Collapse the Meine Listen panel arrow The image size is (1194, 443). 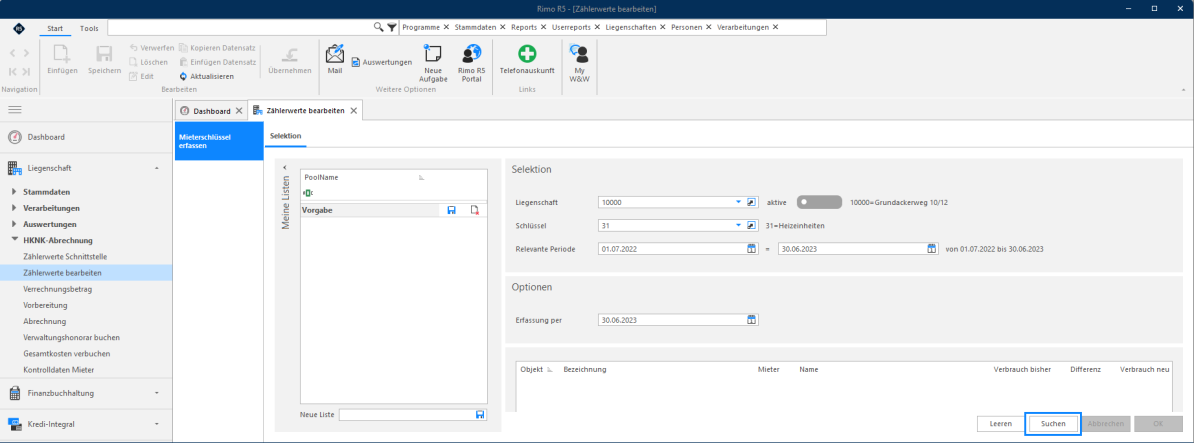click(286, 167)
